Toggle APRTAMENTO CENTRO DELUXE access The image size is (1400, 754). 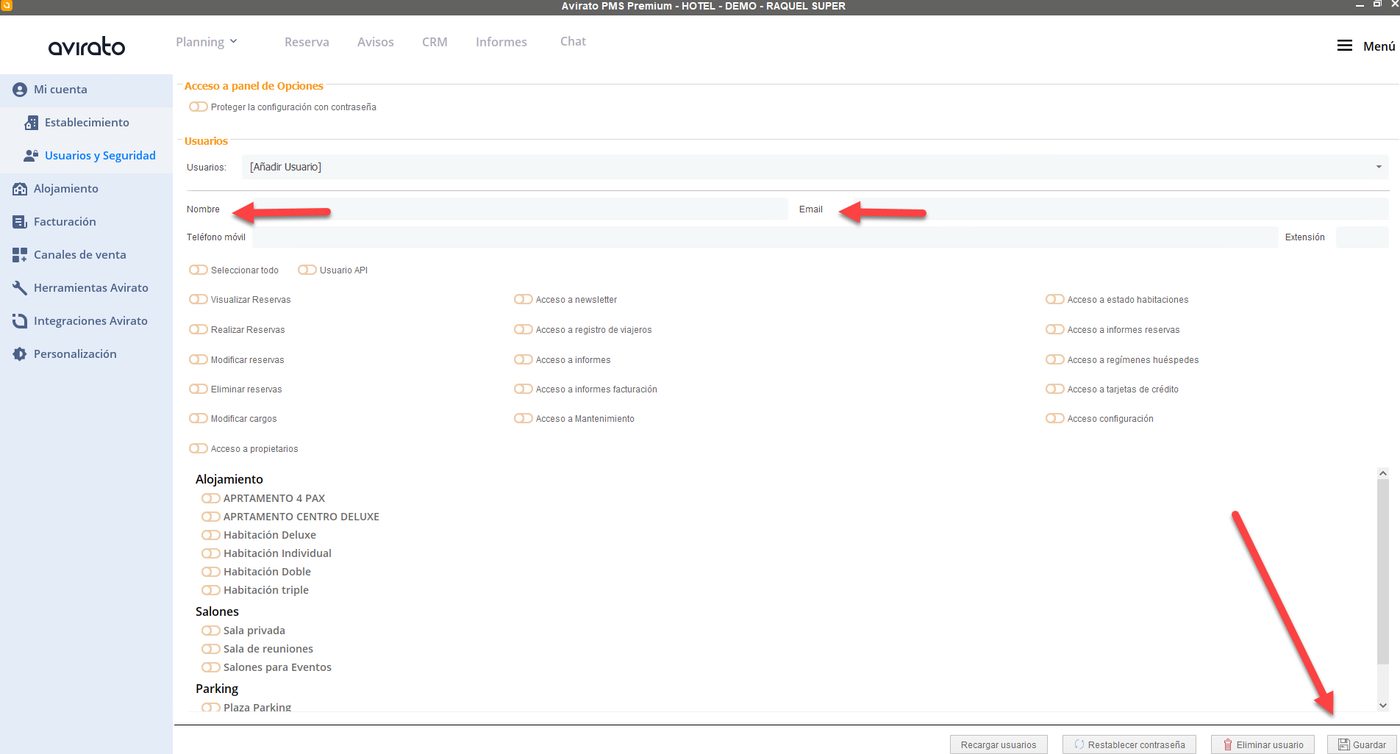(210, 517)
